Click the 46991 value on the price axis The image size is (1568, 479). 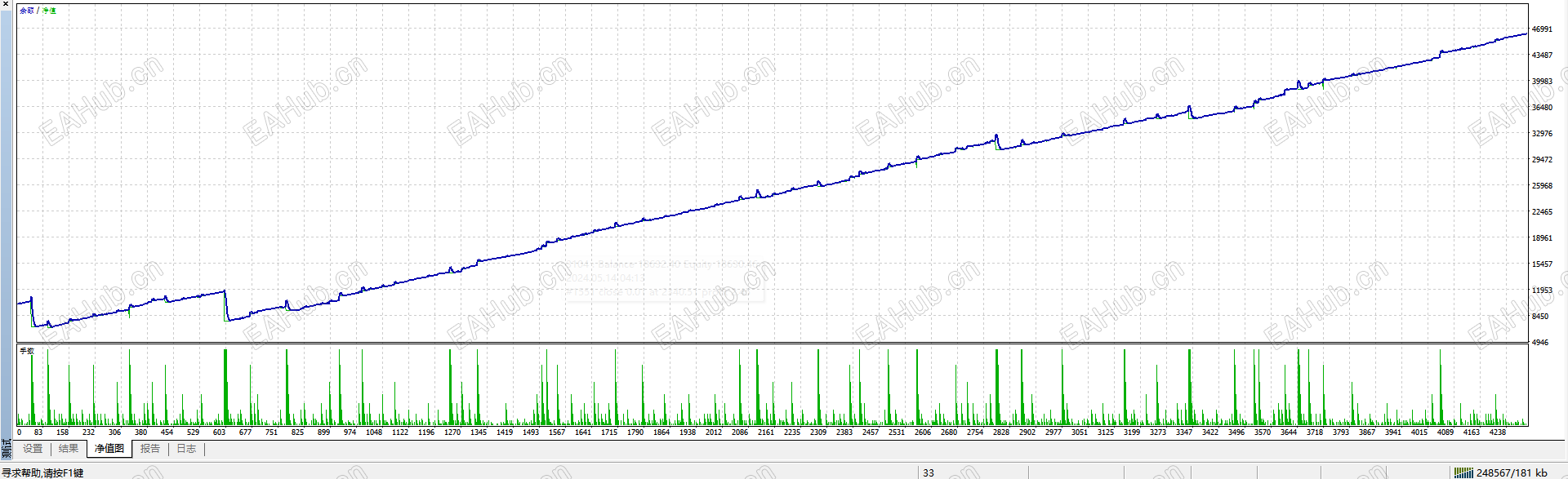point(1542,29)
